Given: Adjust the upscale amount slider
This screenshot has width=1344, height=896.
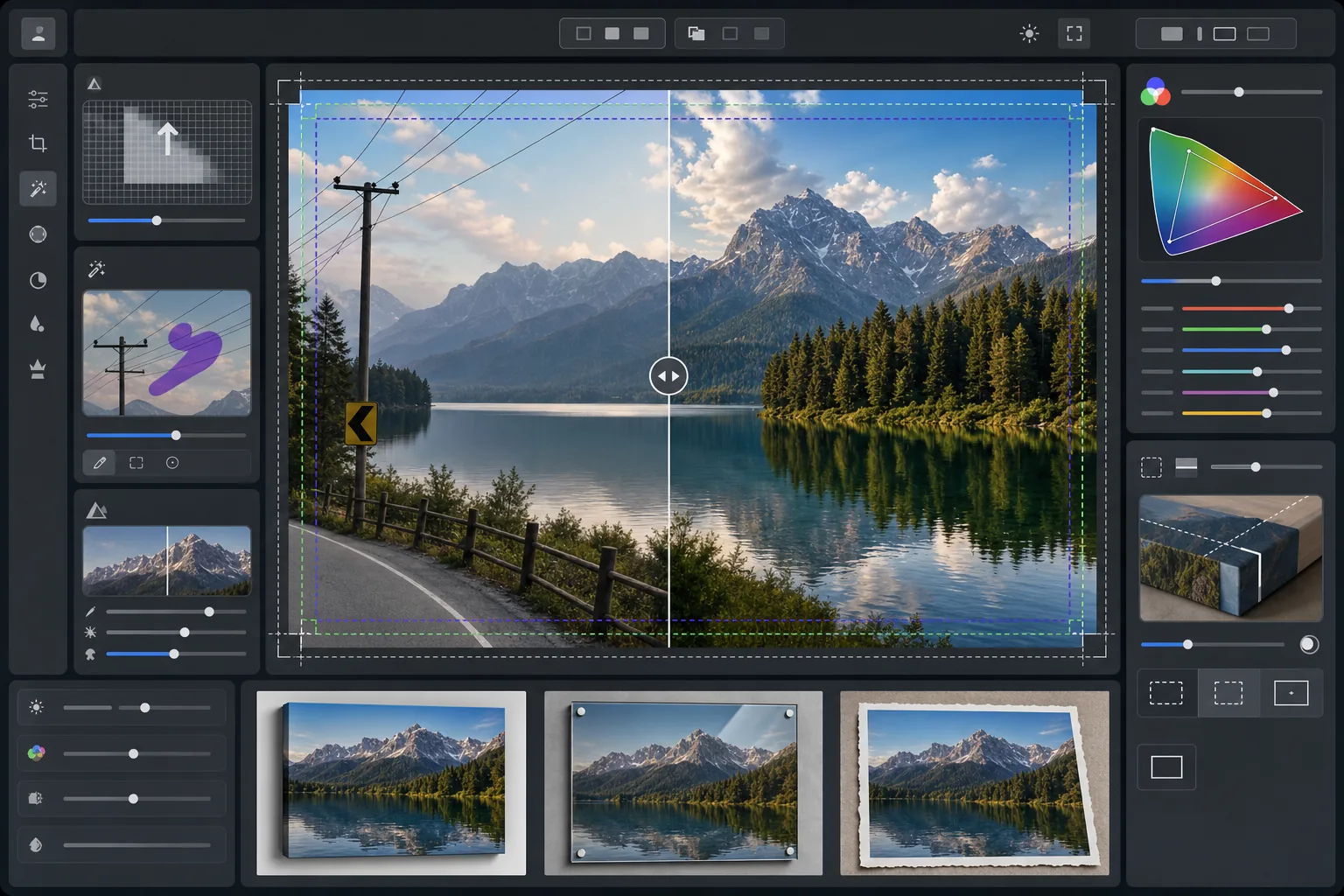Looking at the screenshot, I should click(166, 220).
